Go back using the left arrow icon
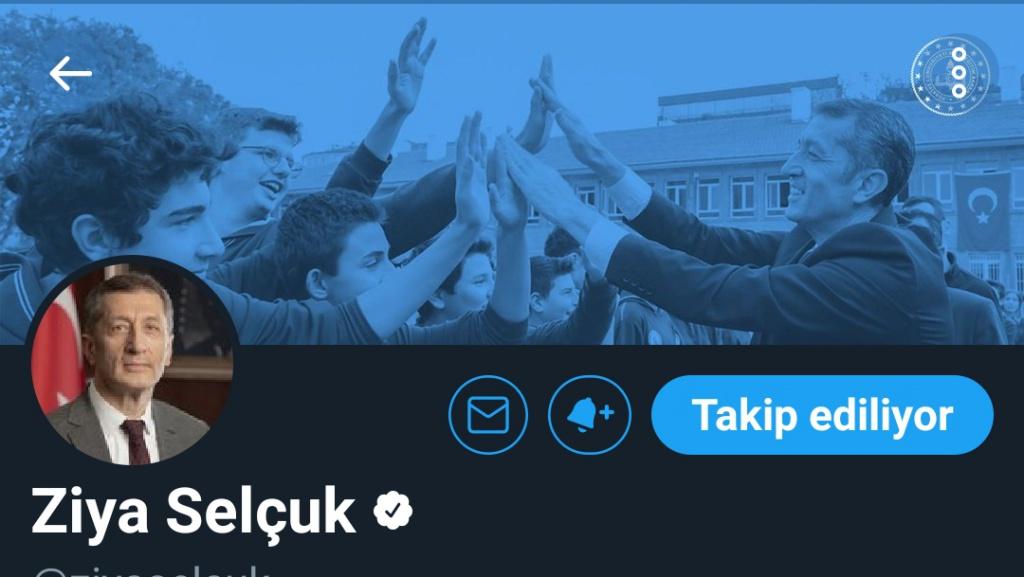The width and height of the screenshot is (1024, 577). coord(71,73)
